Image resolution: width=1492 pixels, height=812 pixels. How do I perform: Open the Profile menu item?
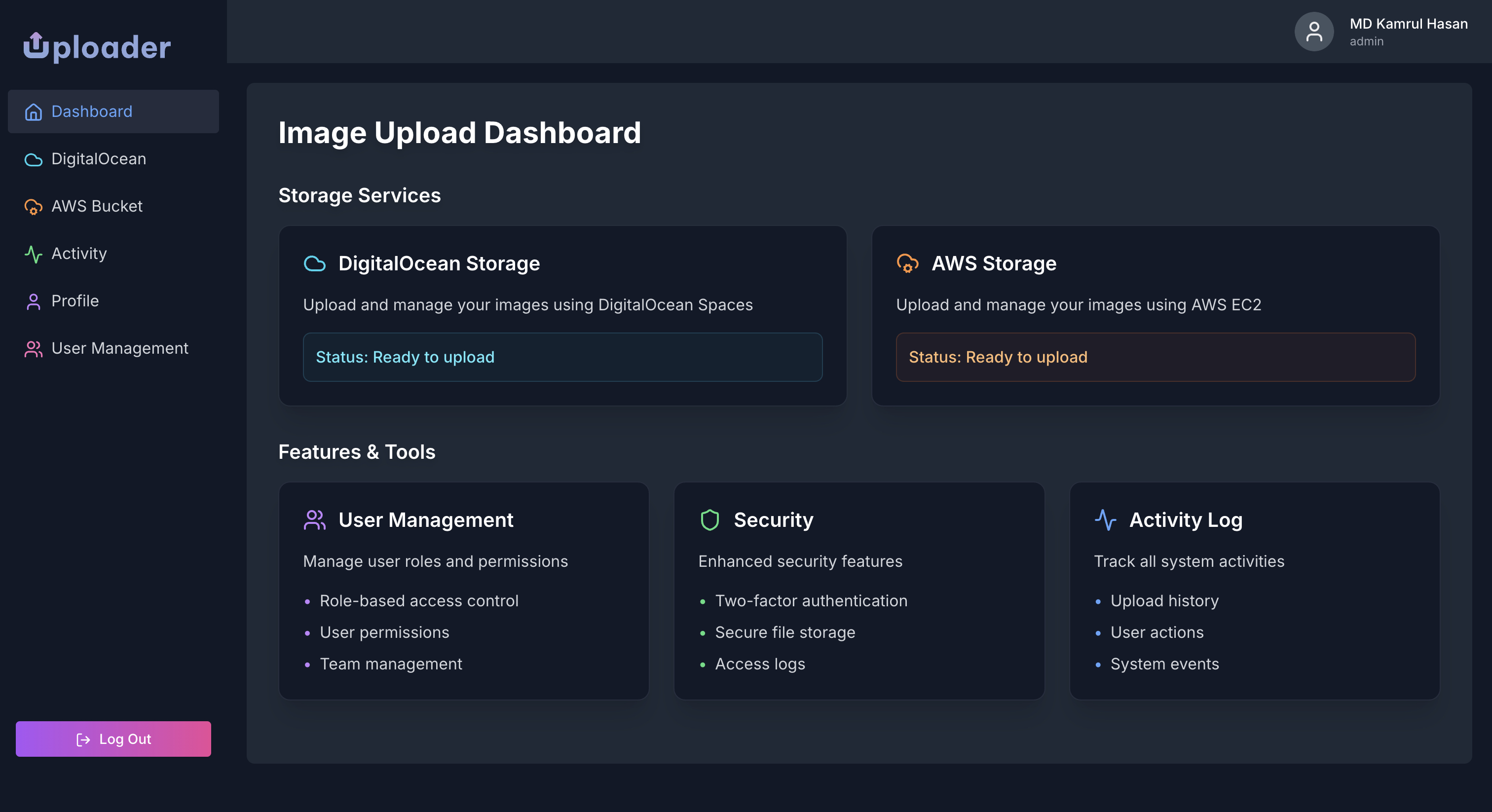pyautogui.click(x=113, y=301)
